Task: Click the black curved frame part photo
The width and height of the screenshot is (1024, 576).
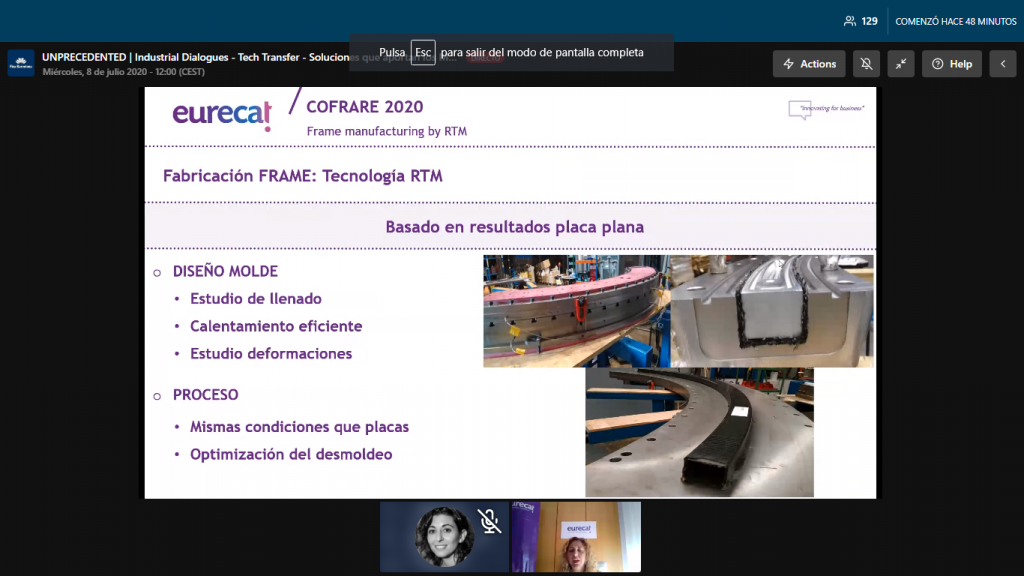Action: [699, 432]
